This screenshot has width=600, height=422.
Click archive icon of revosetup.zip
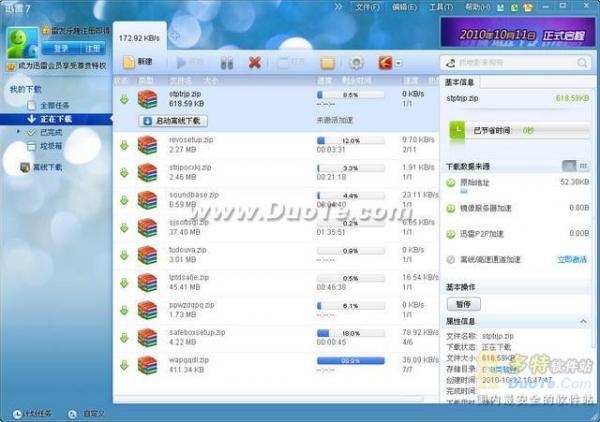point(148,145)
